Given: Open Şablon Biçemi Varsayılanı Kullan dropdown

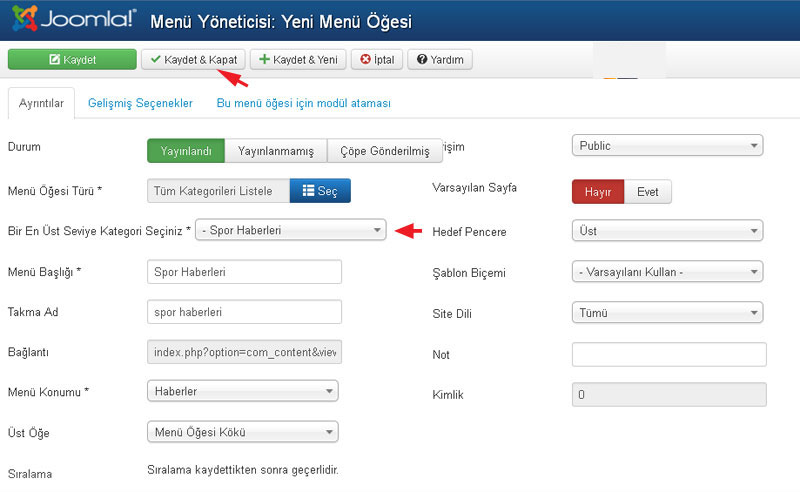Looking at the screenshot, I should point(667,272).
